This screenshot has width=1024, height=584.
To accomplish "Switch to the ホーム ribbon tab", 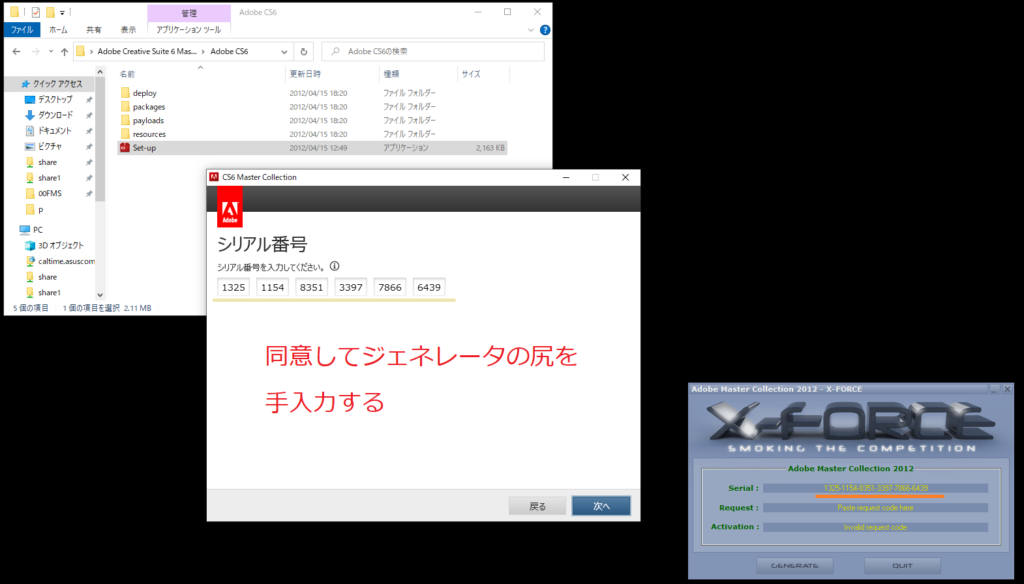I will coord(58,29).
